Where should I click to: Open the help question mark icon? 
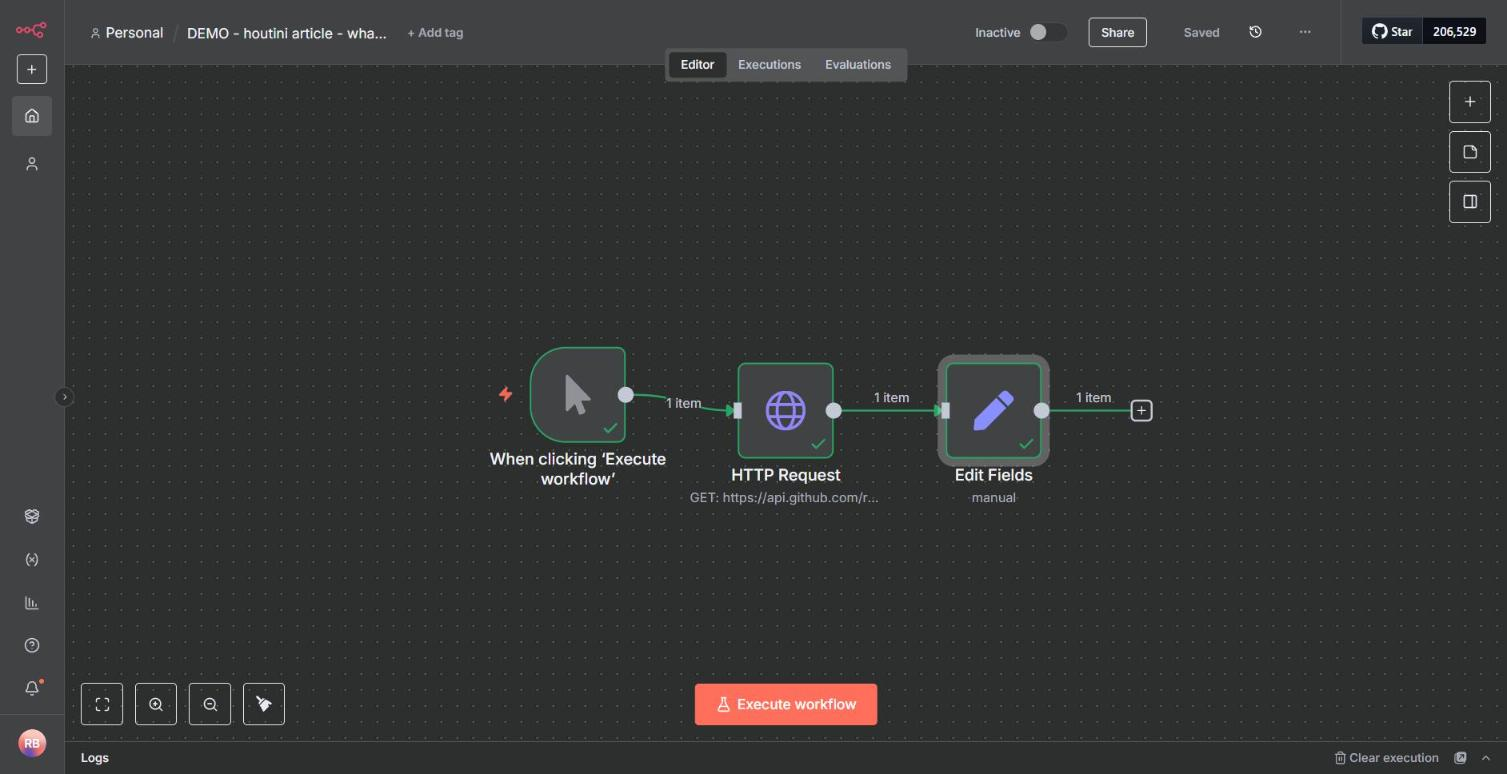pyautogui.click(x=32, y=645)
